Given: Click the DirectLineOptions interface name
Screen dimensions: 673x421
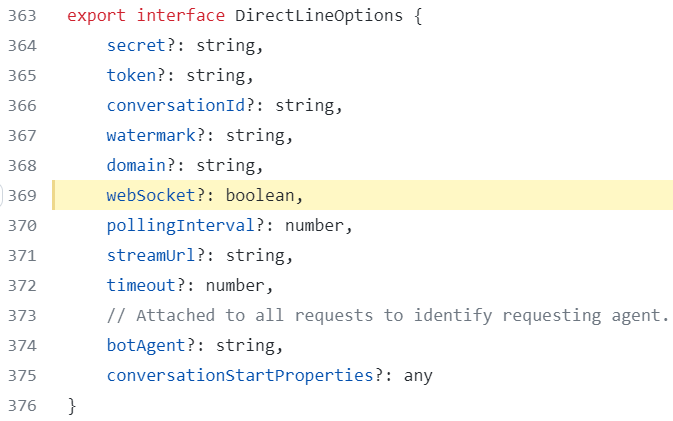Looking at the screenshot, I should pyautogui.click(x=319, y=16).
